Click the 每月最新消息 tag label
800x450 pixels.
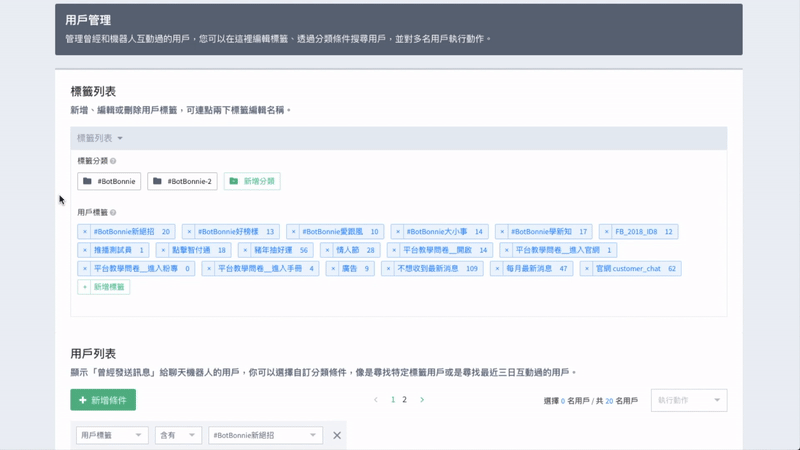click(529, 268)
